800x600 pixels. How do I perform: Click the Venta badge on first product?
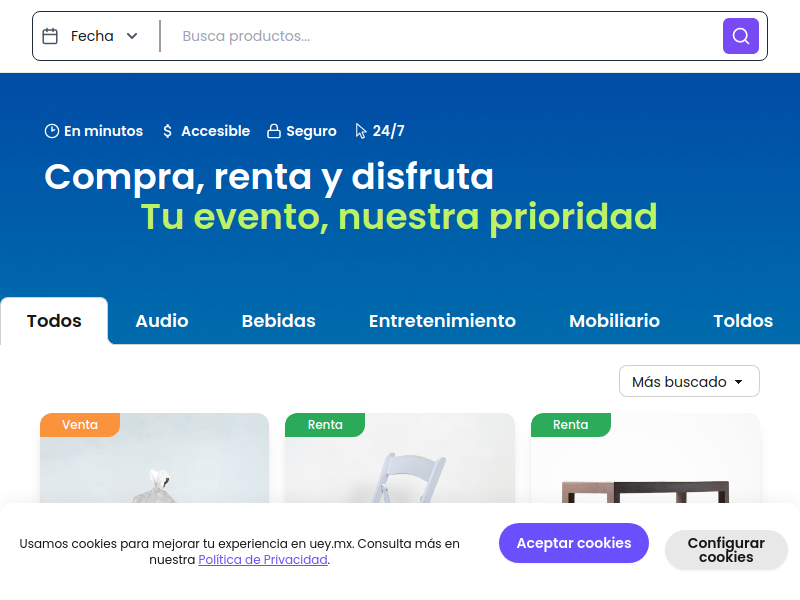click(80, 424)
